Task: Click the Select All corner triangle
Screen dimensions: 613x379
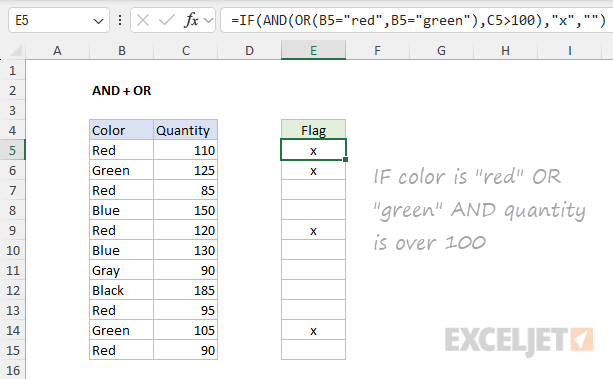Action: pyautogui.click(x=16, y=50)
